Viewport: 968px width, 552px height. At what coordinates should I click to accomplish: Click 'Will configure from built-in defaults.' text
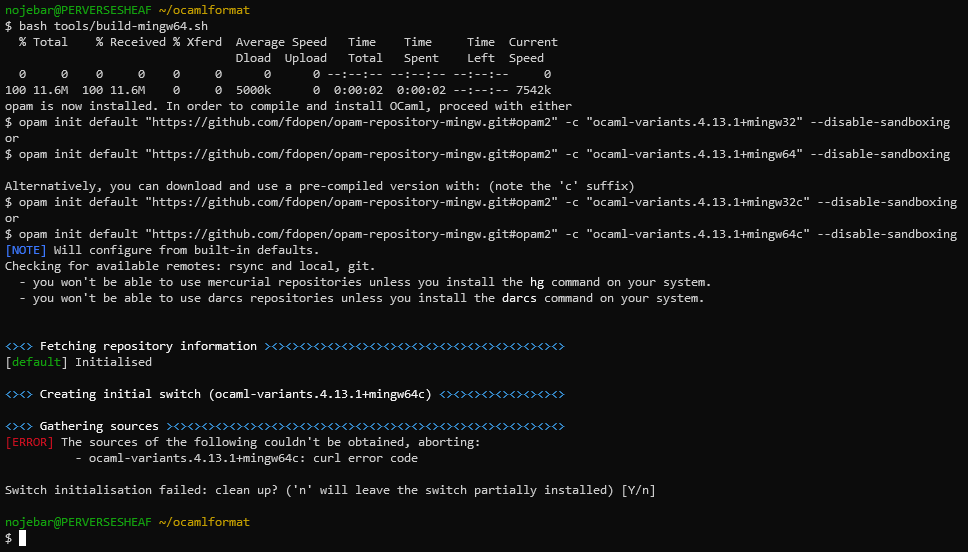pos(186,250)
